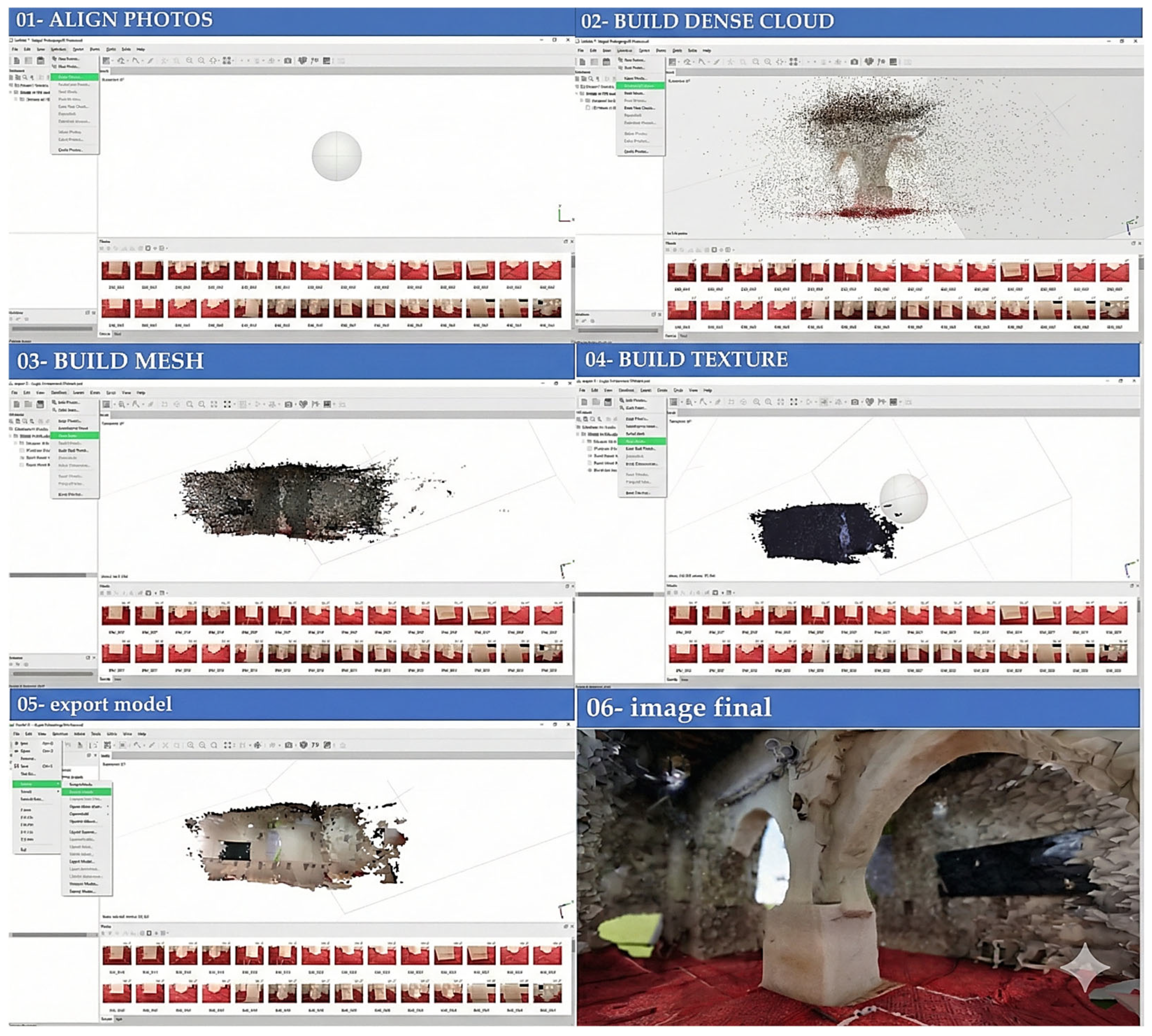Click rotation-sphere gizmo in Align Photos viewport

click(337, 156)
